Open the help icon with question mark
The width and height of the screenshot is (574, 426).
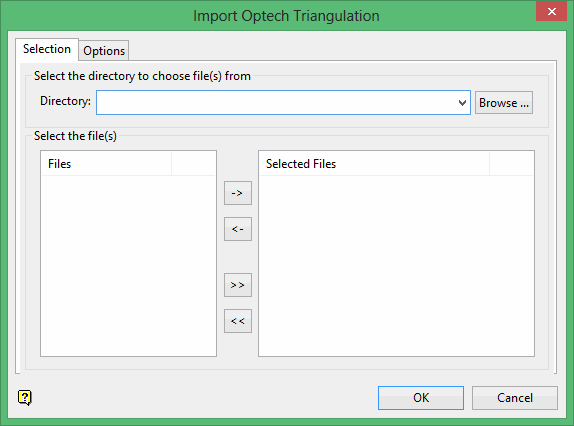click(25, 397)
